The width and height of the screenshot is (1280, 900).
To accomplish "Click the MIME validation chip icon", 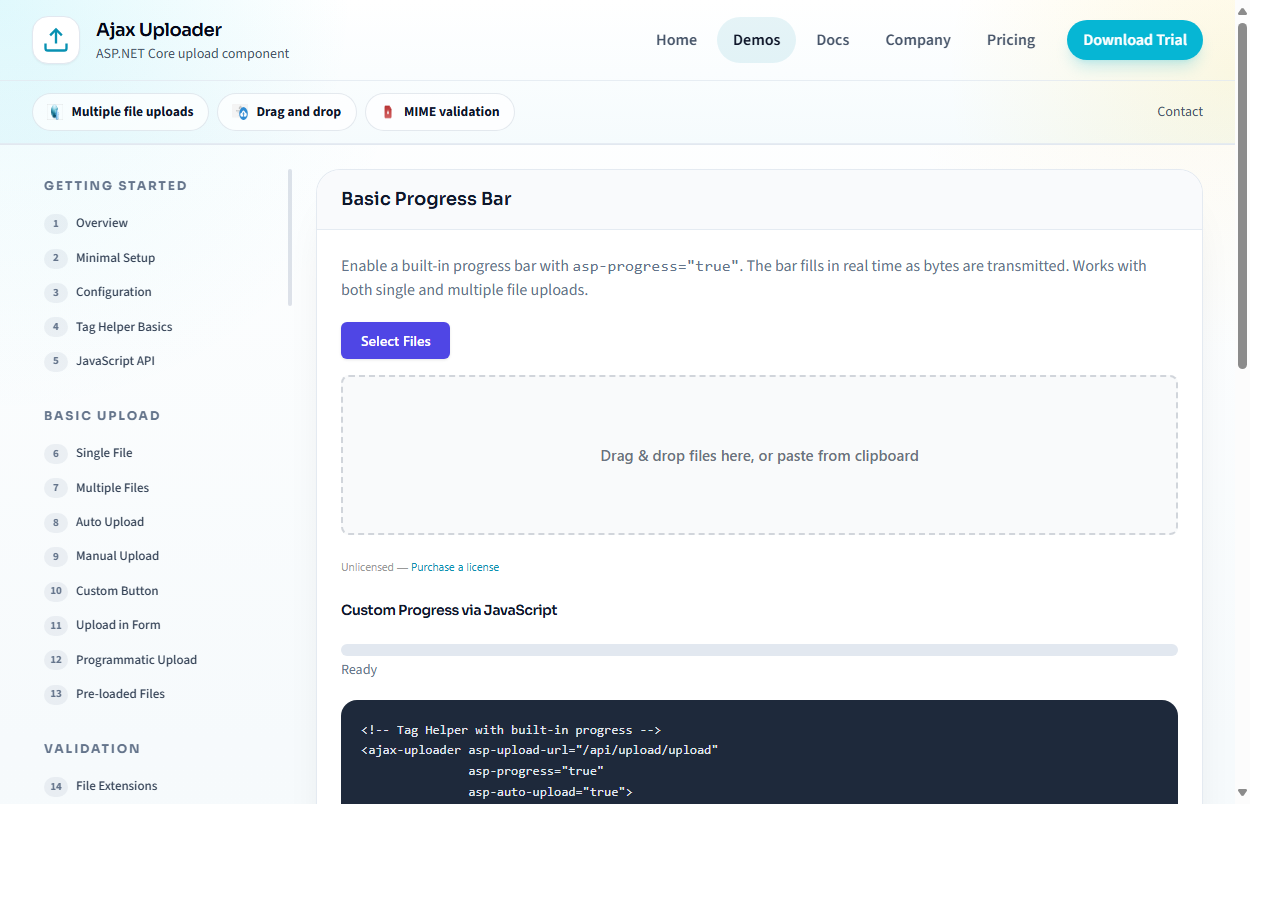I will 388,112.
